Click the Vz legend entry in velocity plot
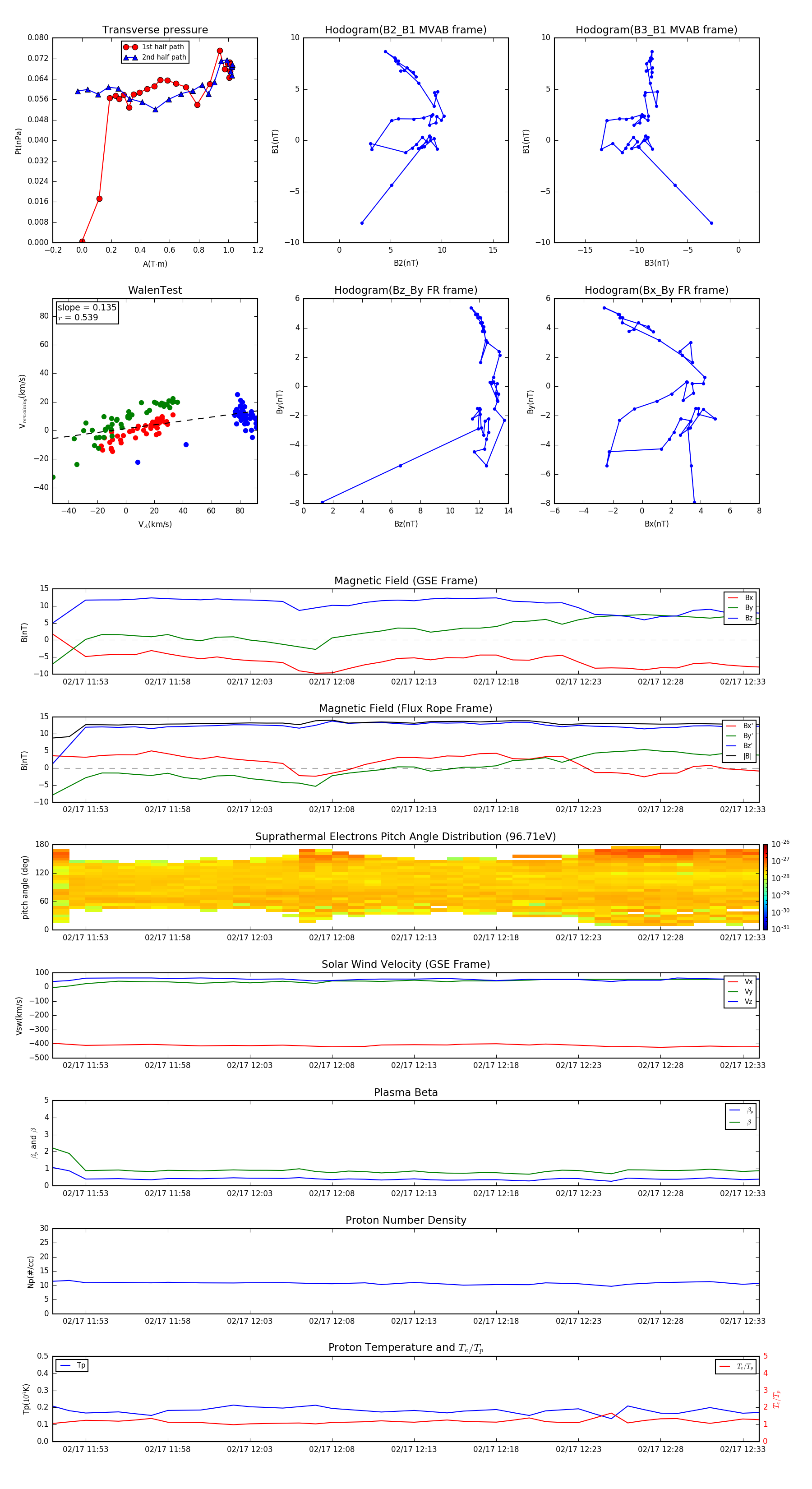Image resolution: width=812 pixels, height=1489 pixels. click(x=741, y=1002)
